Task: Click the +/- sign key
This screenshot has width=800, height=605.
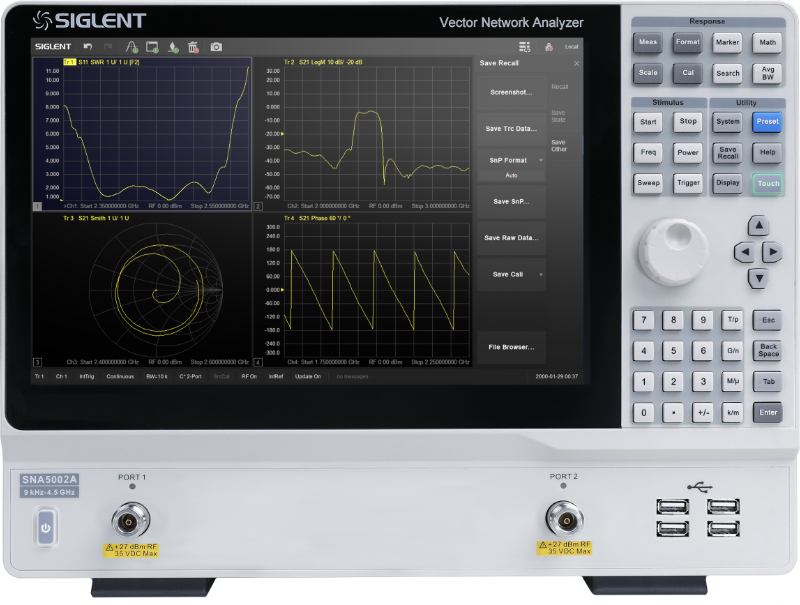Action: 703,413
